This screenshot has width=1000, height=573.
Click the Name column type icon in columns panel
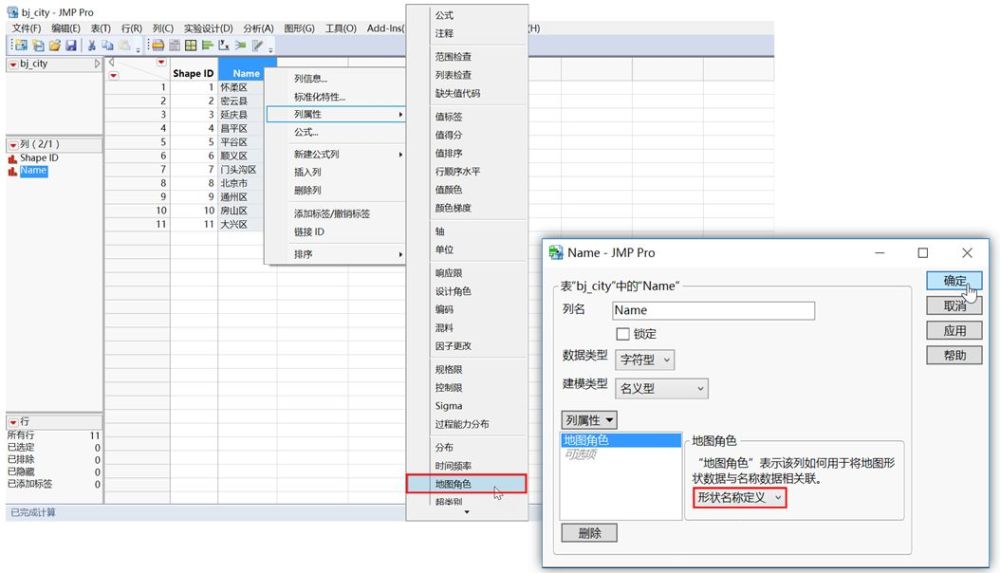point(12,171)
